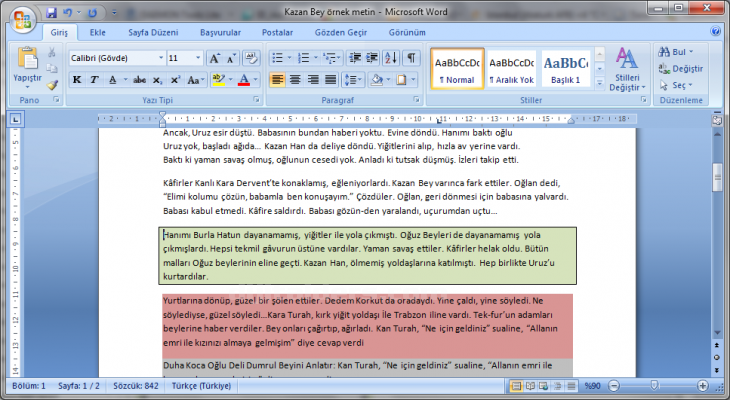Decrease paragraph indent
Viewport: 730px width, 400px height.
tap(355, 58)
